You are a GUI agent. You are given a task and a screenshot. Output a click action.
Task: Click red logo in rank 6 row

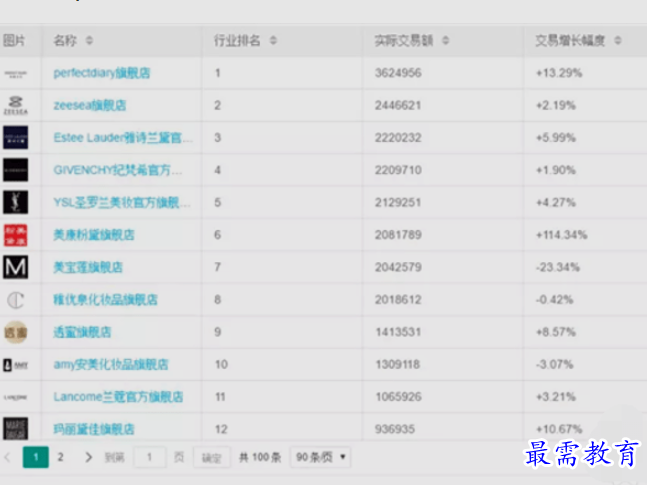tap(16, 235)
